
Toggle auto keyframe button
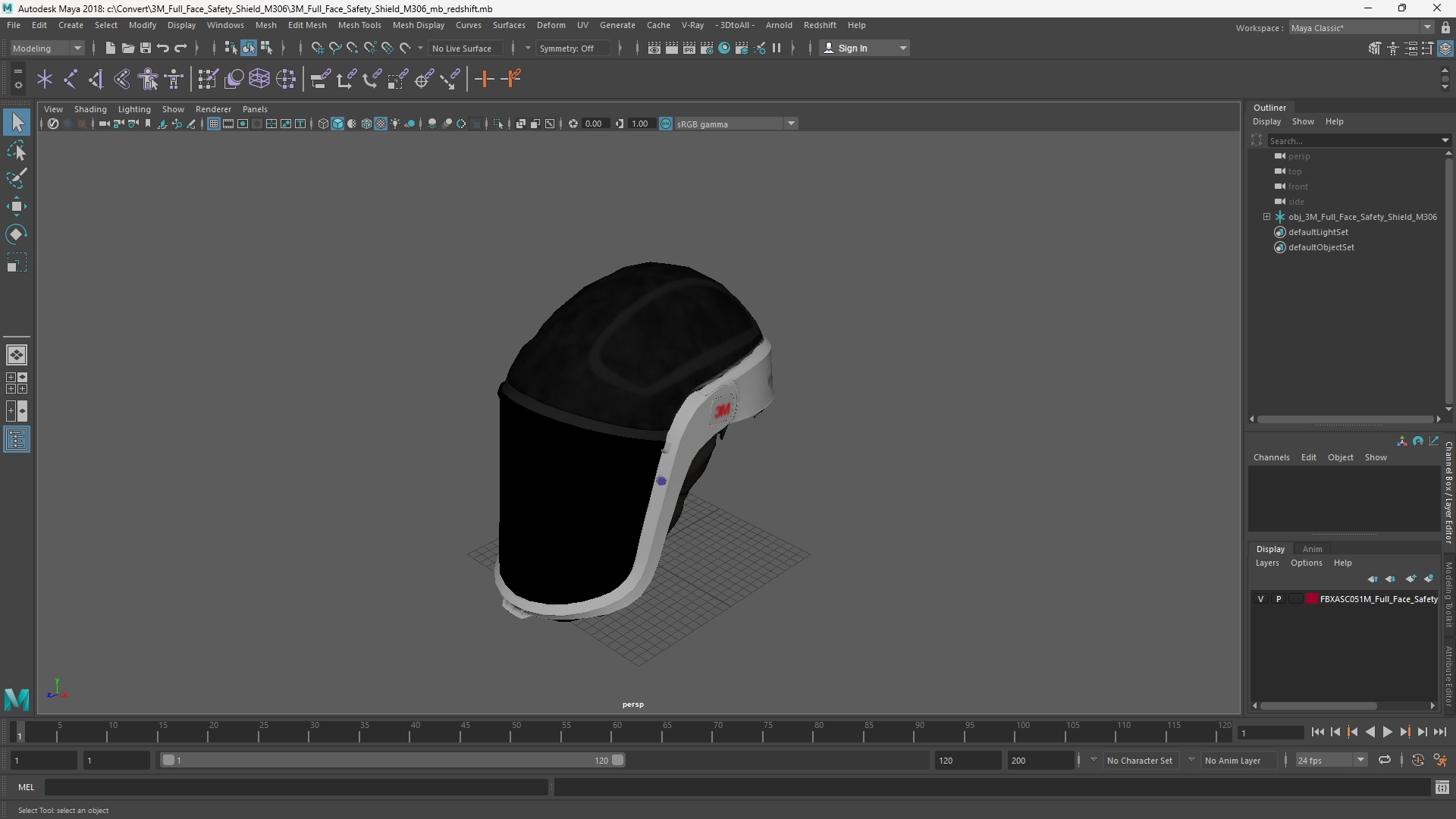tap(1418, 760)
